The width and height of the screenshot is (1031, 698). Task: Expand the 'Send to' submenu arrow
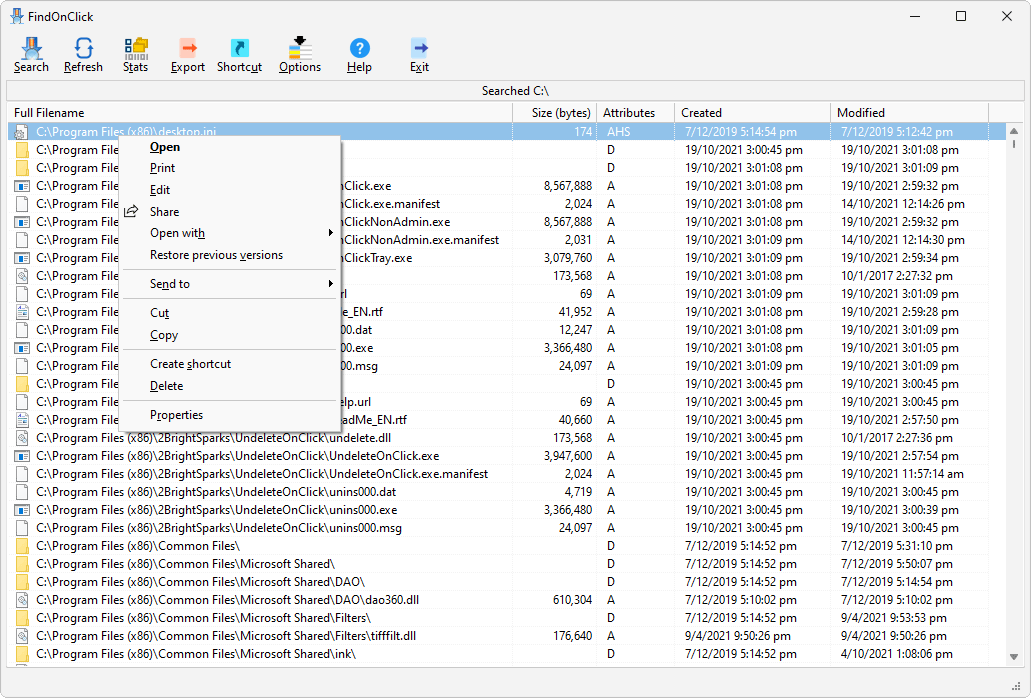point(330,284)
